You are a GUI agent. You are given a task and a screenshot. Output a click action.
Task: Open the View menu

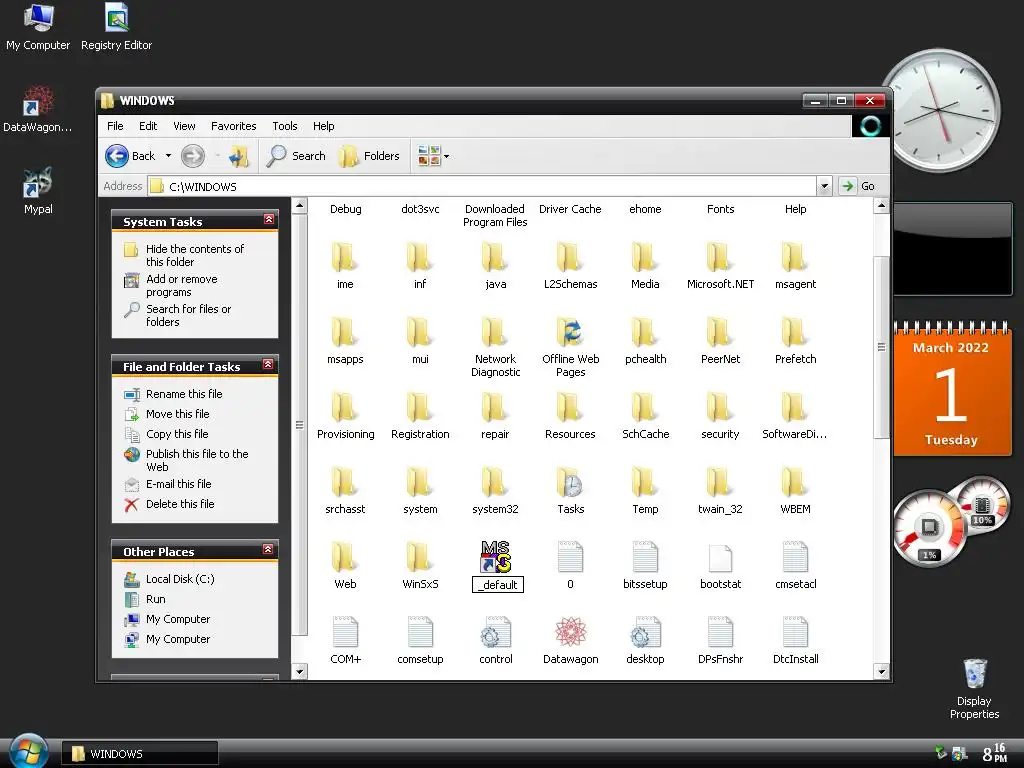184,126
